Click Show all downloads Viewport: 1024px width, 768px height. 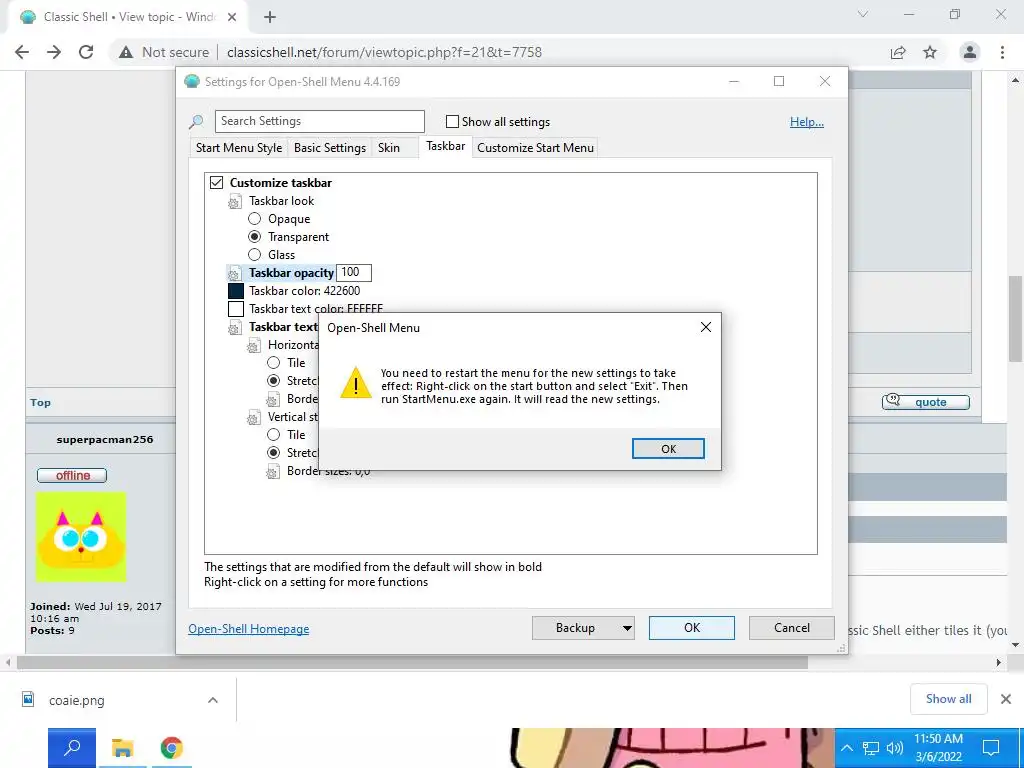[948, 699]
